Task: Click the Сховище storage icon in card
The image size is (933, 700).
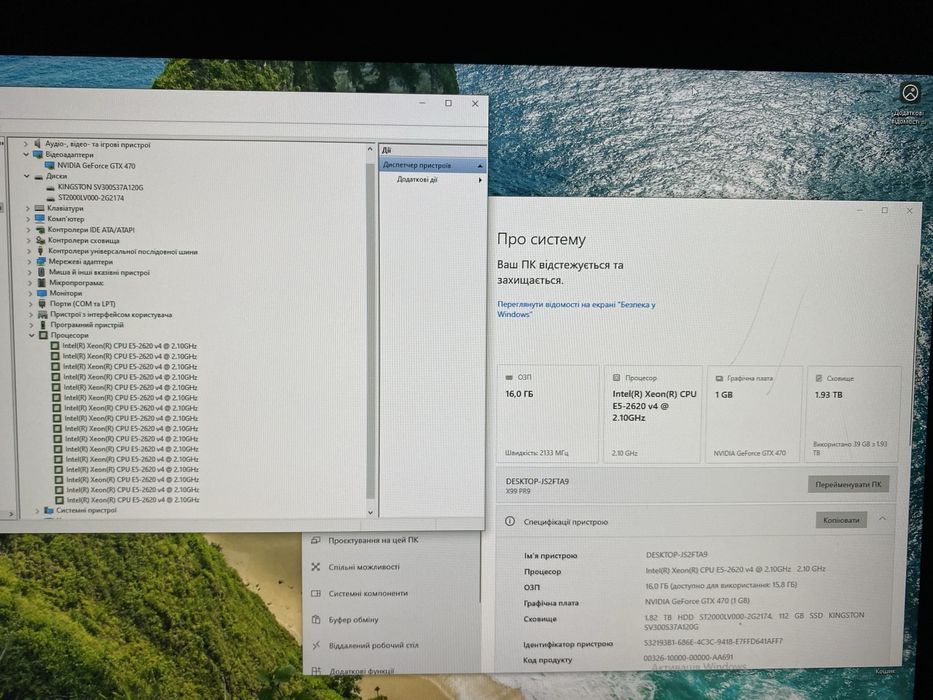Action: click(x=819, y=378)
